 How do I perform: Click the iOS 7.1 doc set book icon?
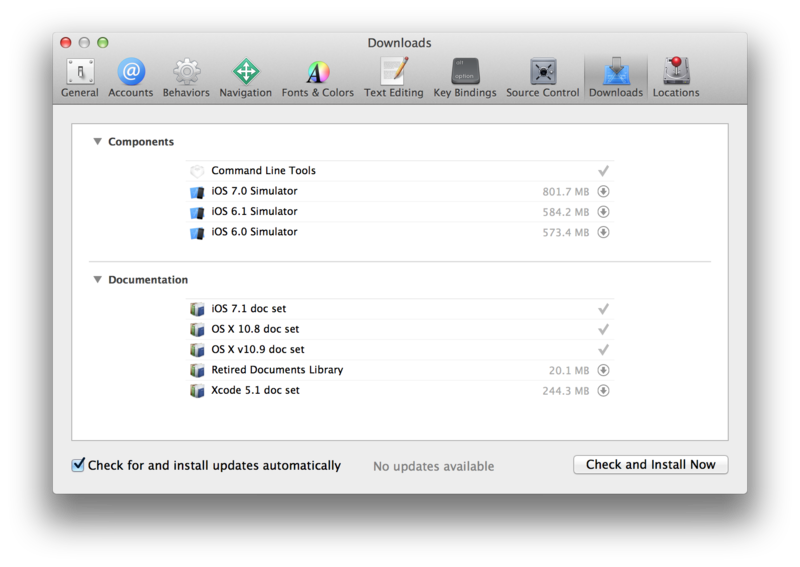tap(197, 309)
